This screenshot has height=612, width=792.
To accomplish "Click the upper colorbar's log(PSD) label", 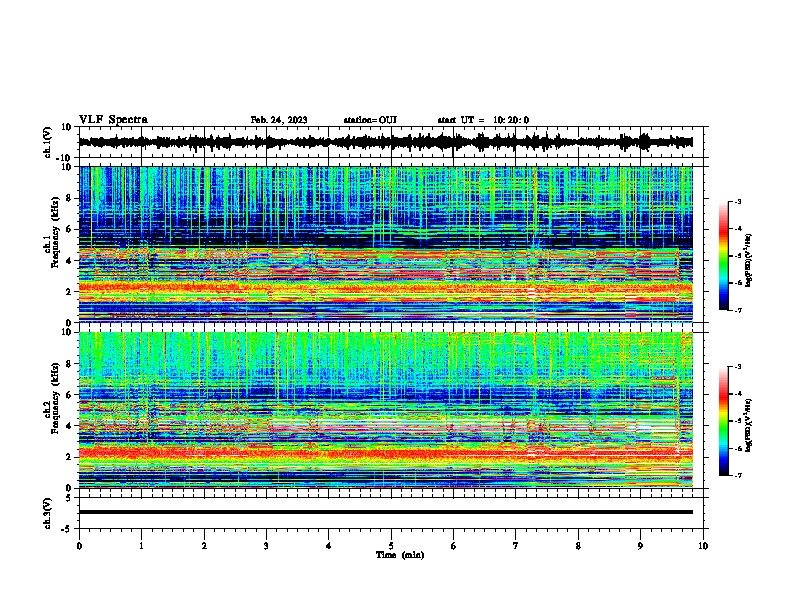I will coord(749,260).
